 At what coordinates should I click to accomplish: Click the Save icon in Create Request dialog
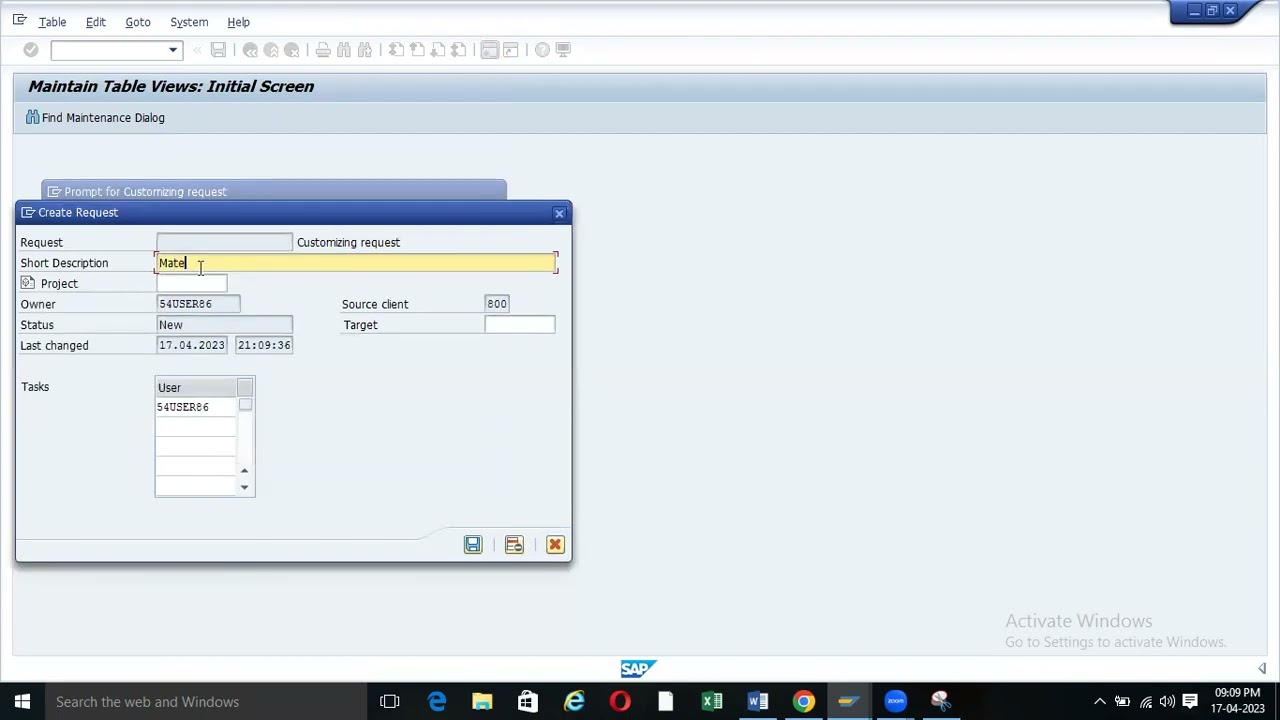click(x=473, y=545)
